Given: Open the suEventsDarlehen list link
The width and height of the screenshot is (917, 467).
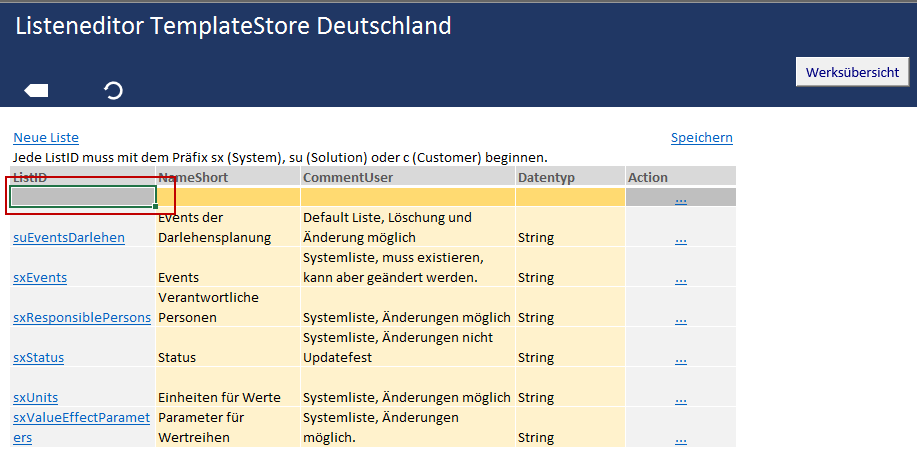Looking at the screenshot, I should [x=69, y=238].
